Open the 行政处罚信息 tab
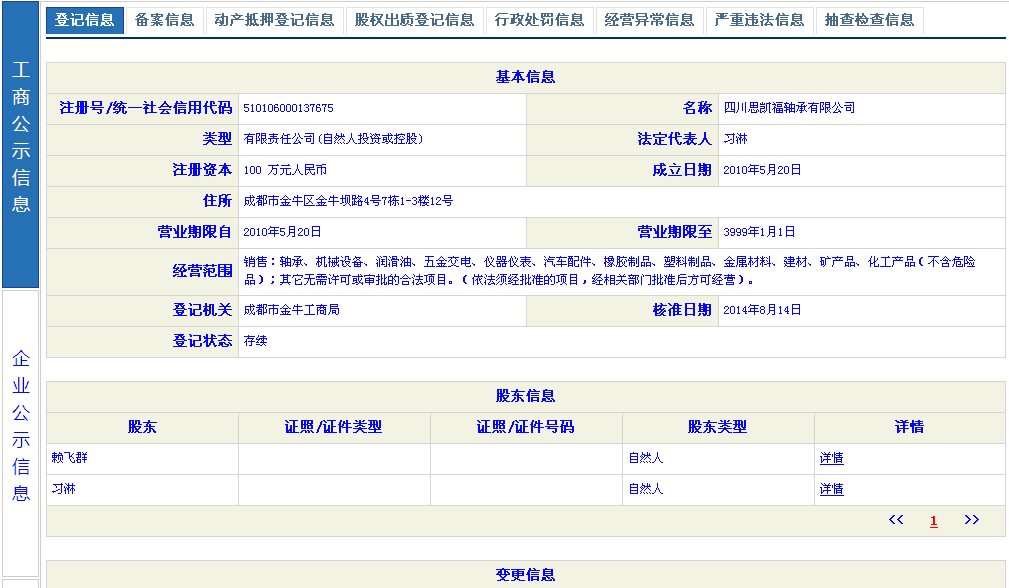This screenshot has height=588, width=1009. (539, 20)
